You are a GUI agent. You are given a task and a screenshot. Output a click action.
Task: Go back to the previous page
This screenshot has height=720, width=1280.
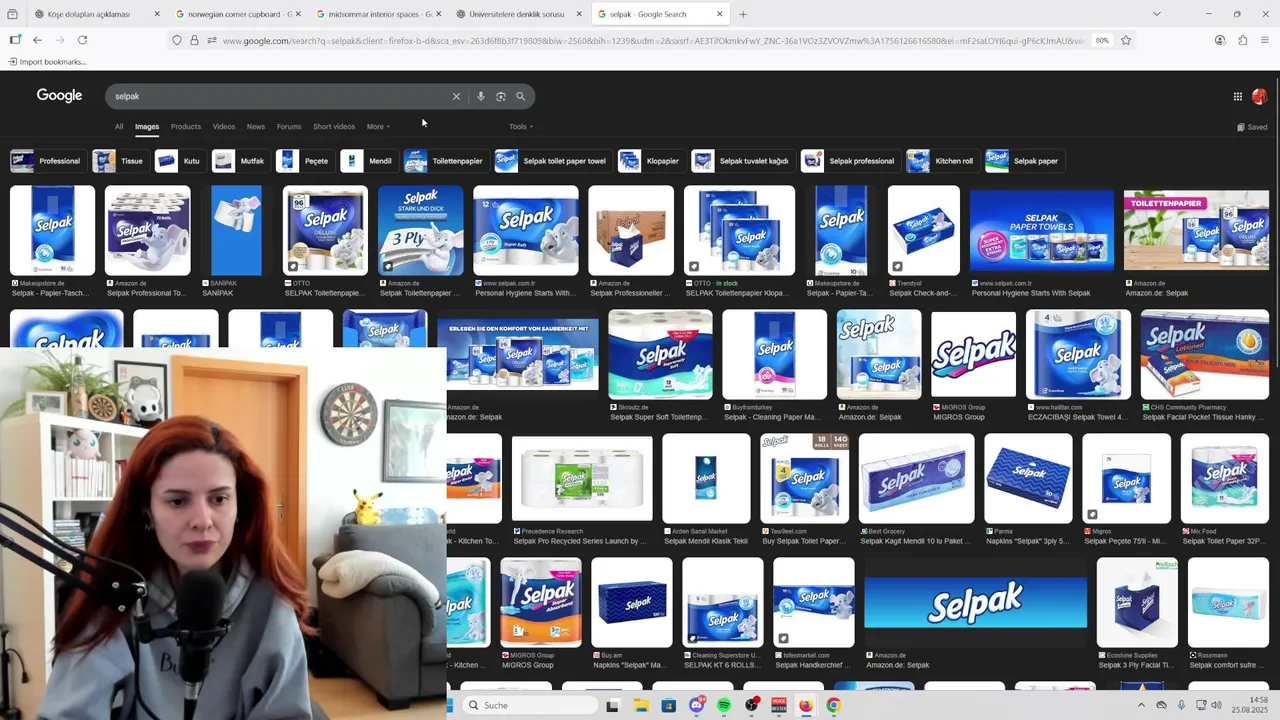(x=37, y=40)
